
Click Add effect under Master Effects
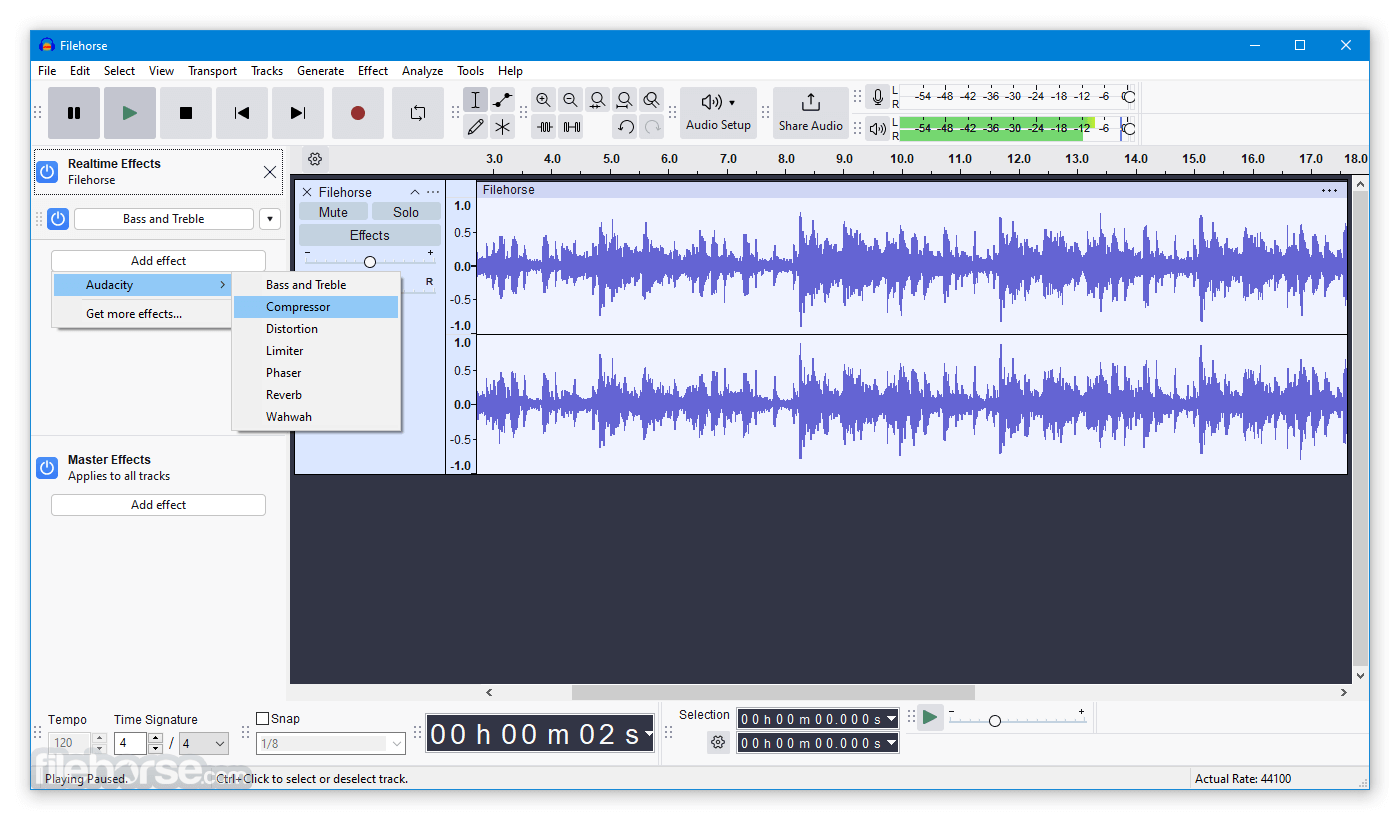(158, 505)
